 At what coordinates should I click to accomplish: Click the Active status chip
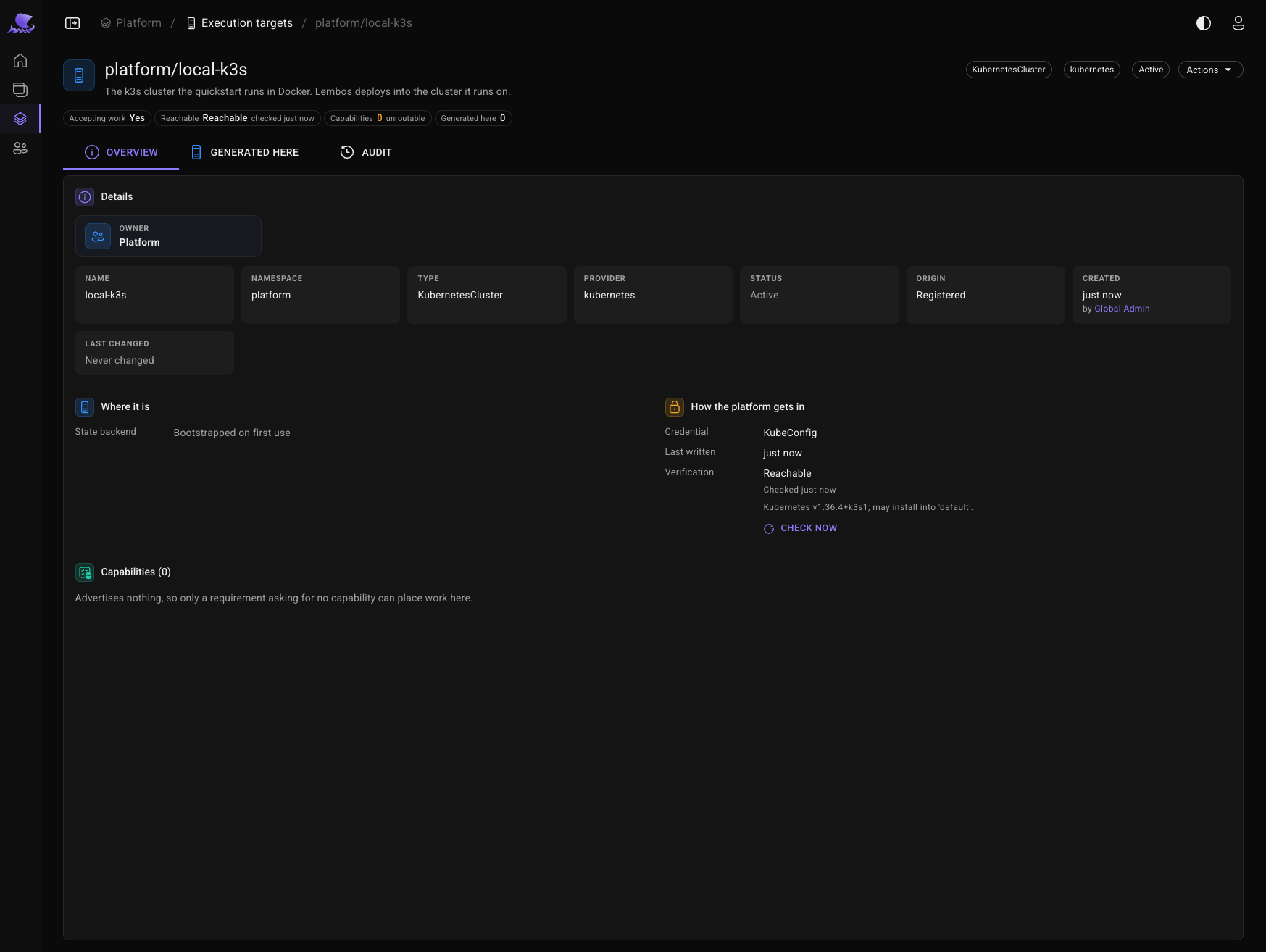[x=1151, y=70]
